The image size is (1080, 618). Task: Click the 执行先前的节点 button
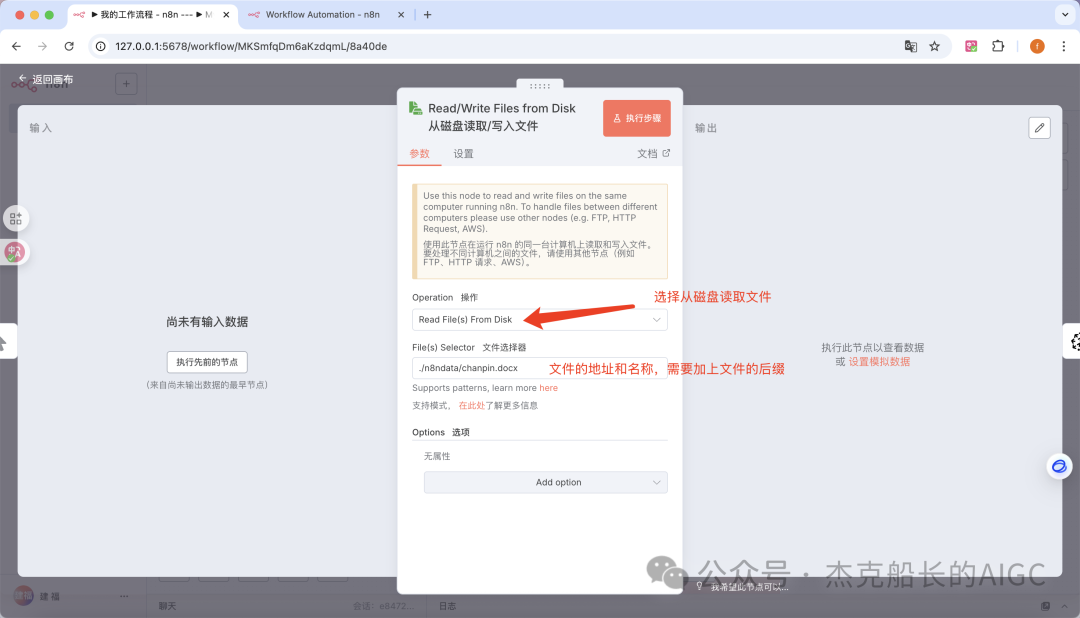207,362
